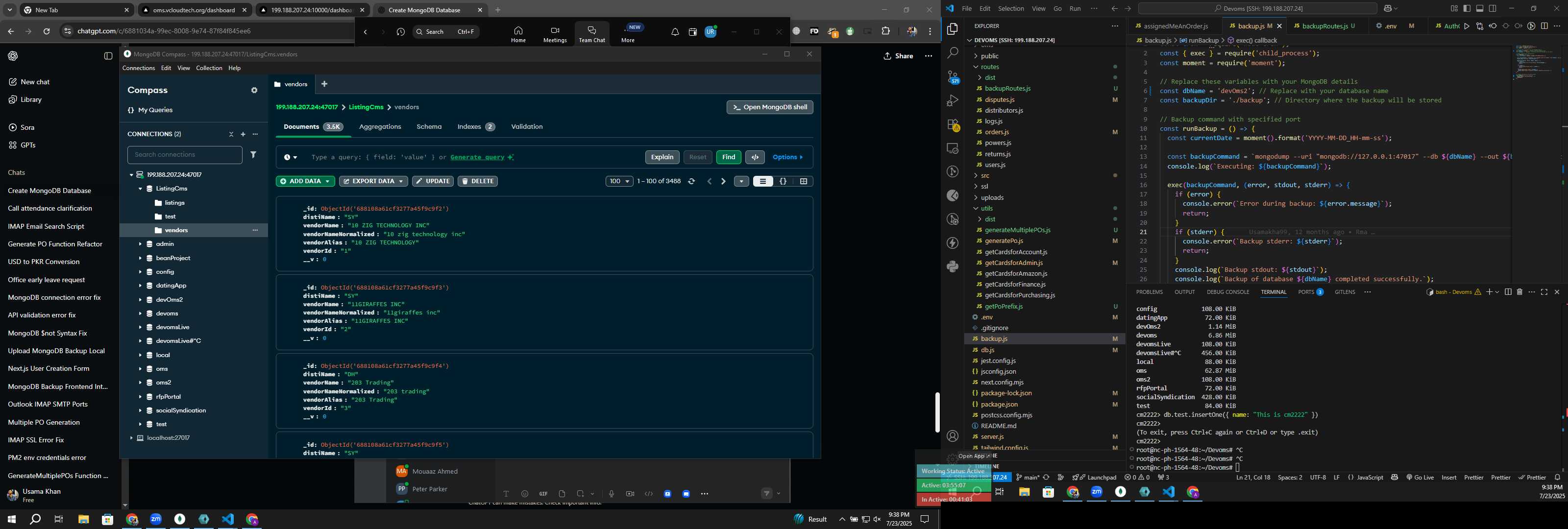Click Open MongoDB shell button
Viewport: 1568px width, 529px height.
(769, 107)
